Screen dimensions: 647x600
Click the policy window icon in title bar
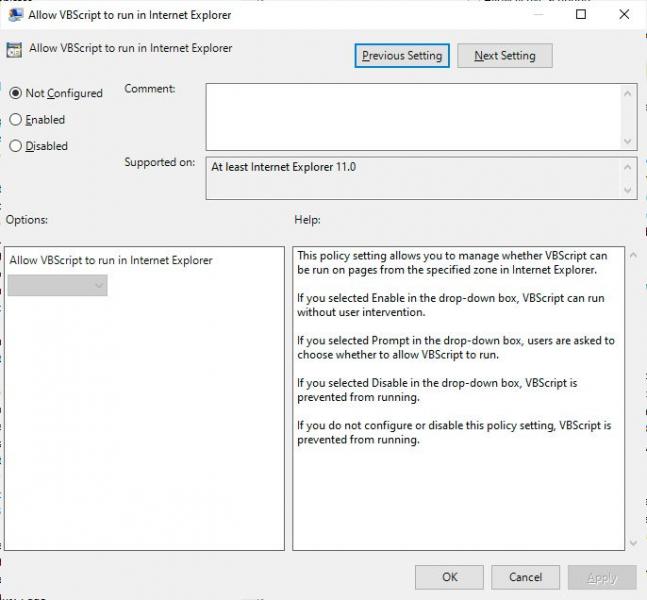click(16, 15)
